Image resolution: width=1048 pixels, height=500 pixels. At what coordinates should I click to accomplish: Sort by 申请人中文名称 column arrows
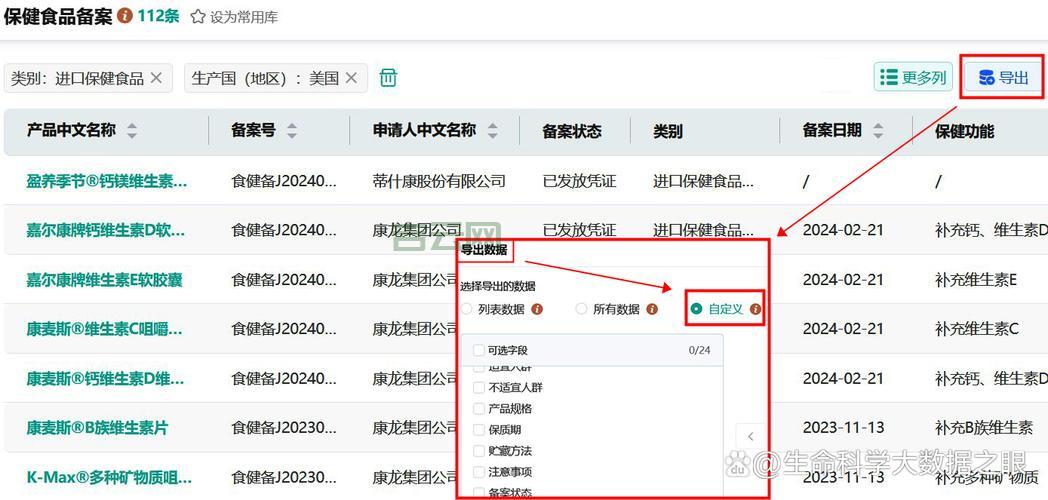493,130
